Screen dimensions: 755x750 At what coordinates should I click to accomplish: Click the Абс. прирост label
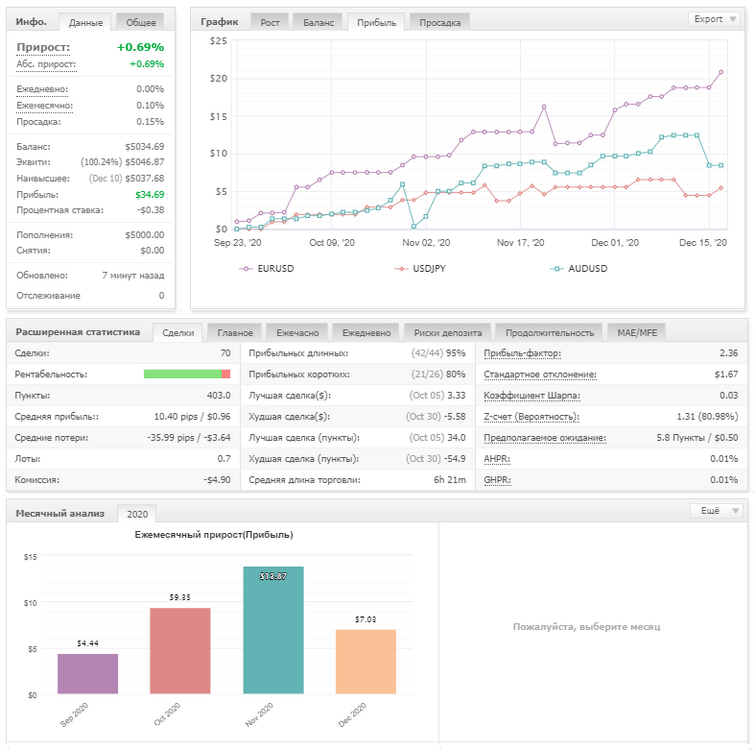coord(46,64)
